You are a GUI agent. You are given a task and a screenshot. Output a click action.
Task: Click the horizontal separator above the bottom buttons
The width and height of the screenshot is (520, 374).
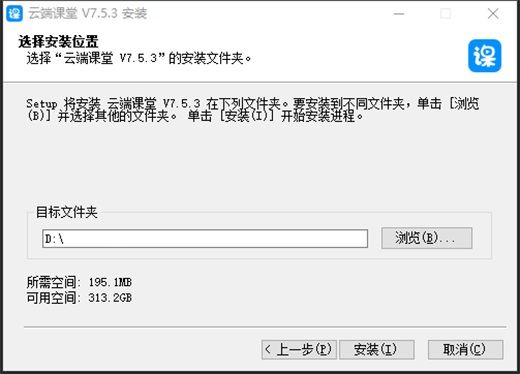[265, 327]
